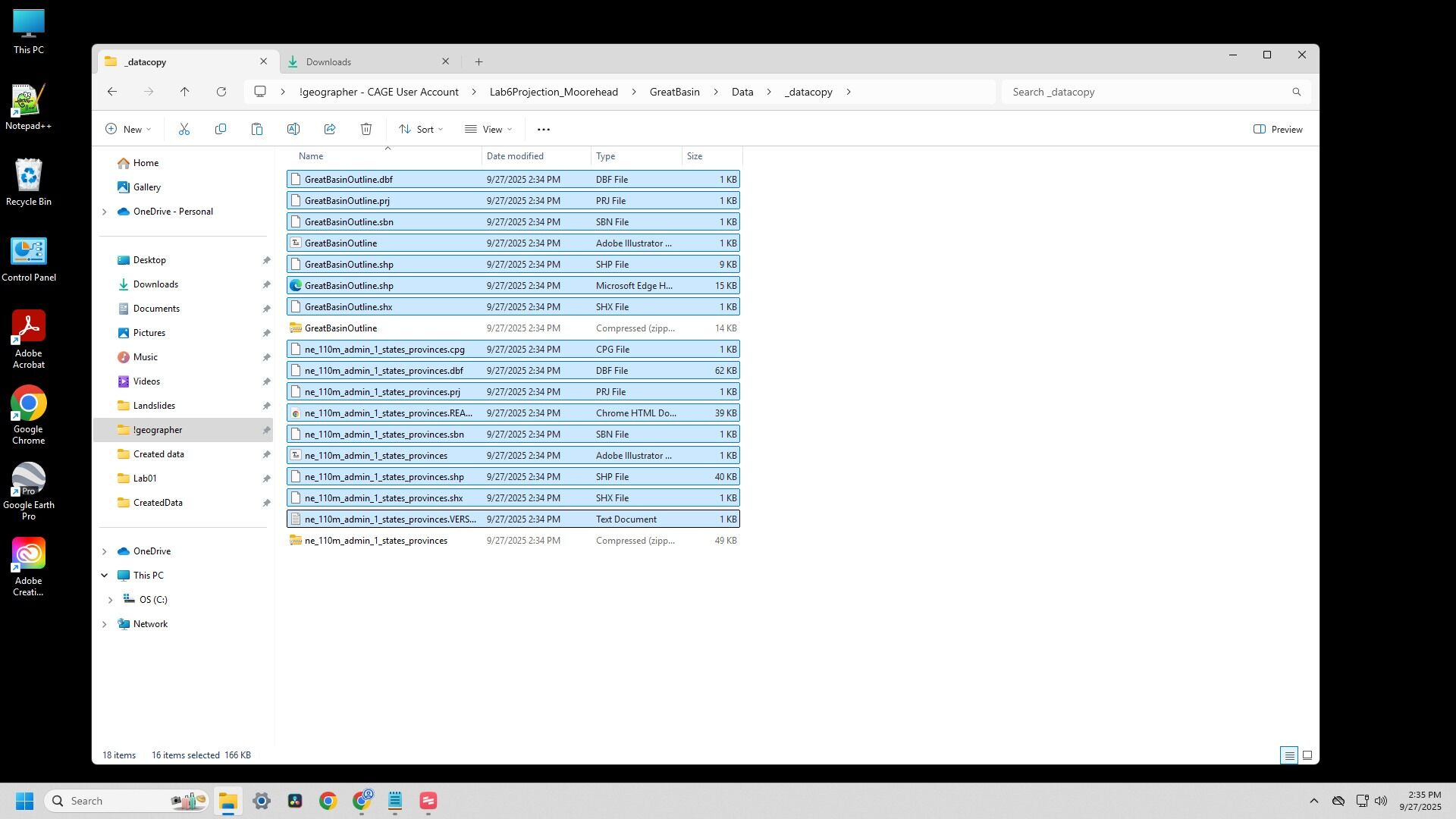The width and height of the screenshot is (1456, 819).
Task: Click the Copy icon in toolbar
Action: coord(221,130)
